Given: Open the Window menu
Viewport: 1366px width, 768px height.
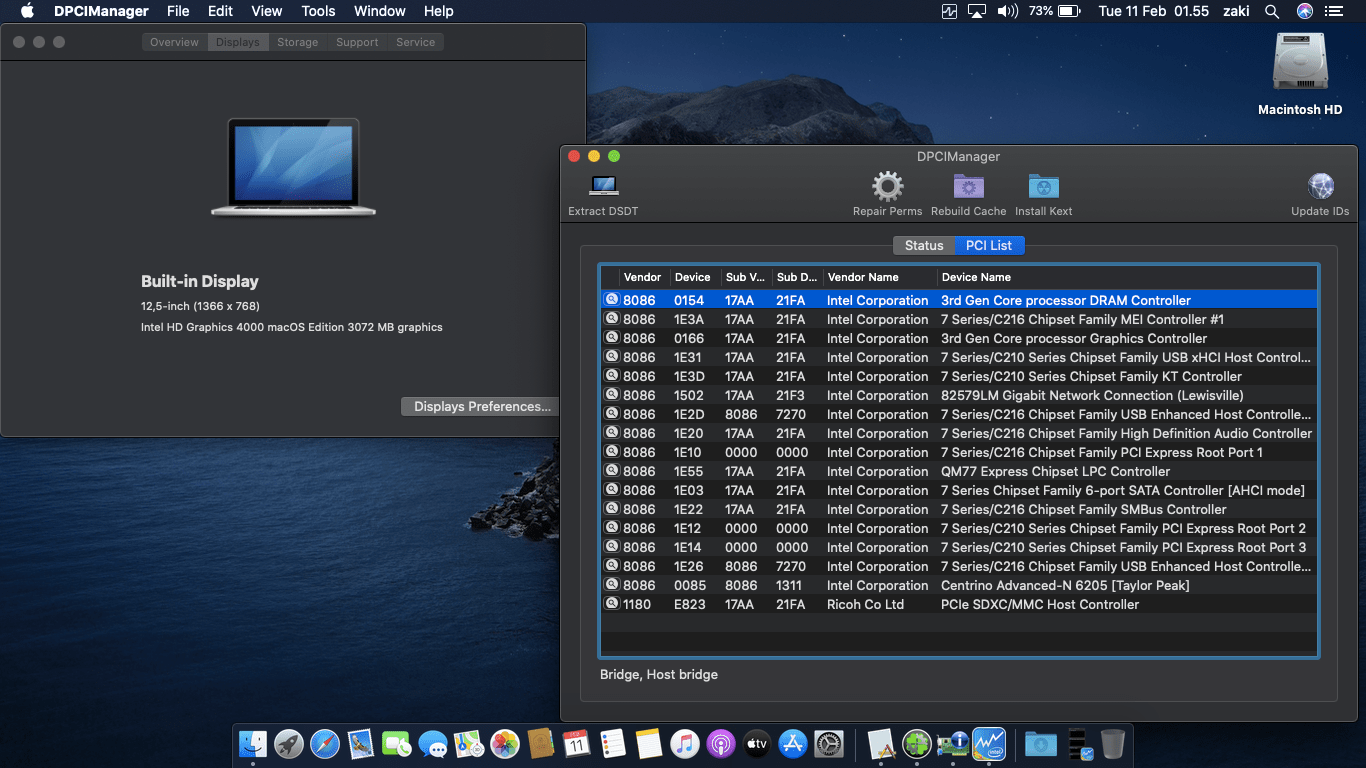Looking at the screenshot, I should [379, 12].
